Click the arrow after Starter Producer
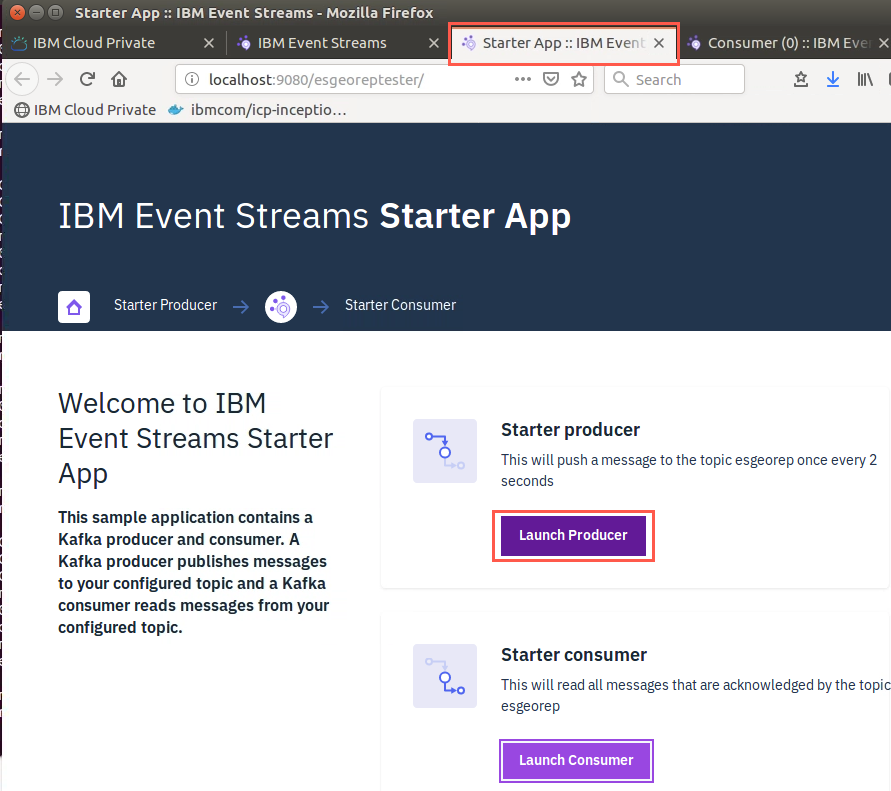 point(241,307)
